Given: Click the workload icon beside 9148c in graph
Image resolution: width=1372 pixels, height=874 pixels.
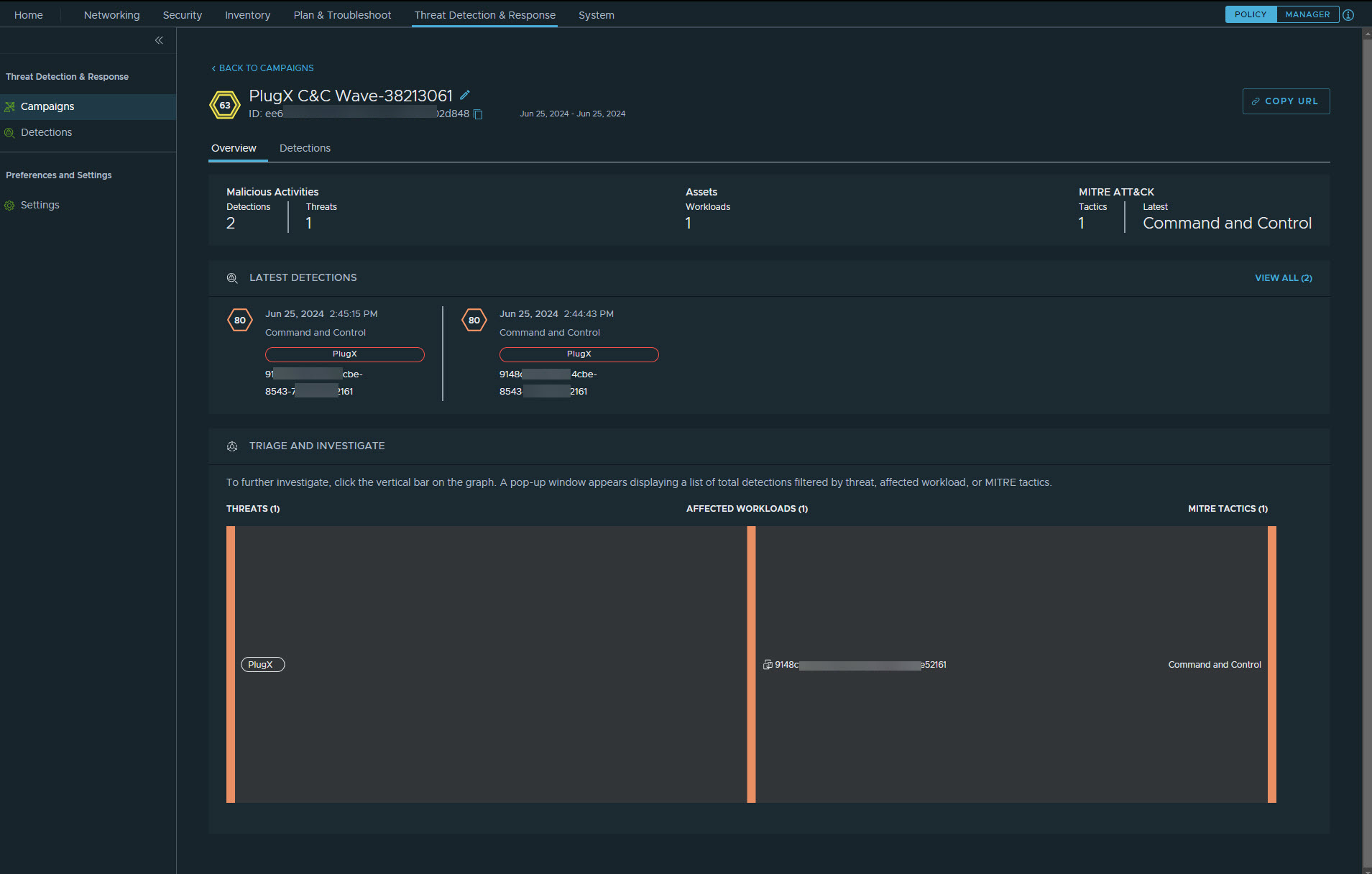Looking at the screenshot, I should click(768, 665).
